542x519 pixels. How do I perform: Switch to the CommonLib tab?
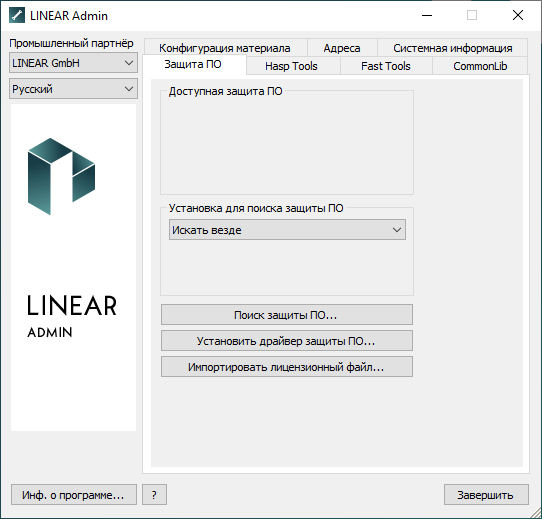tap(480, 66)
